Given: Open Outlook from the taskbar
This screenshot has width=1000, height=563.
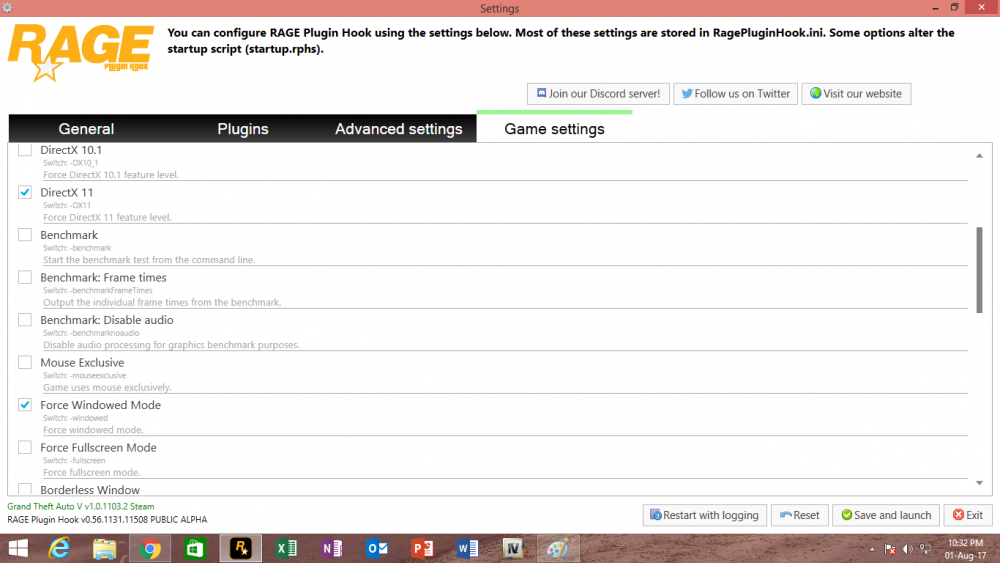Looking at the screenshot, I should 376,548.
